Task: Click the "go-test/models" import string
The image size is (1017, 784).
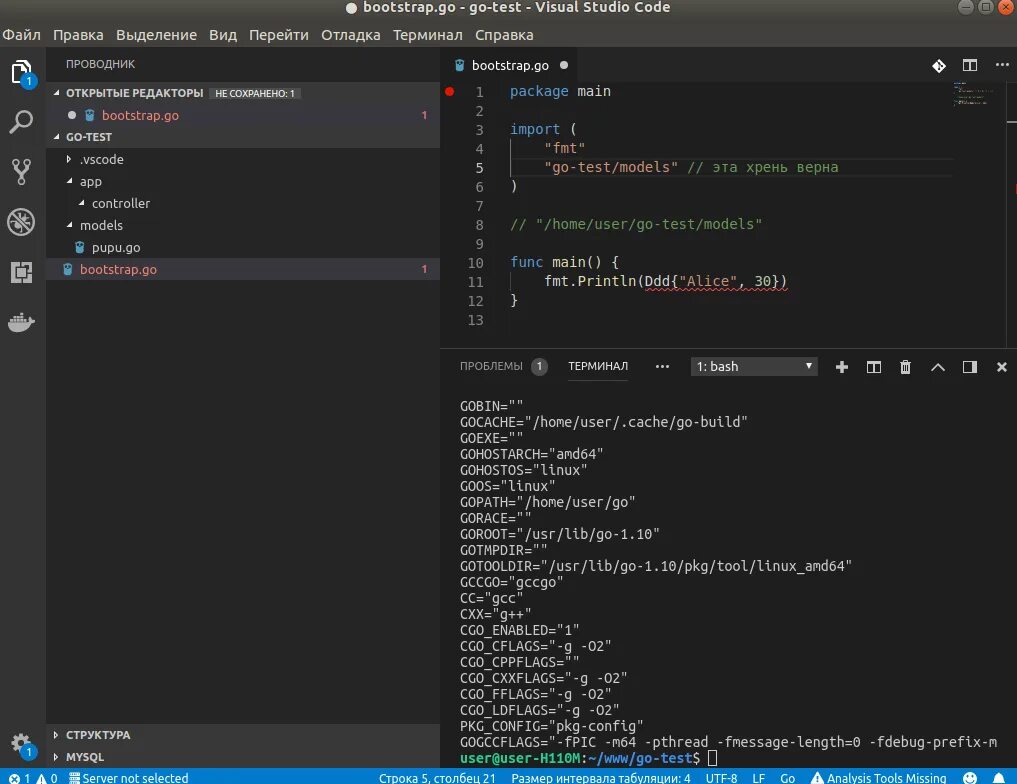Action: click(611, 167)
